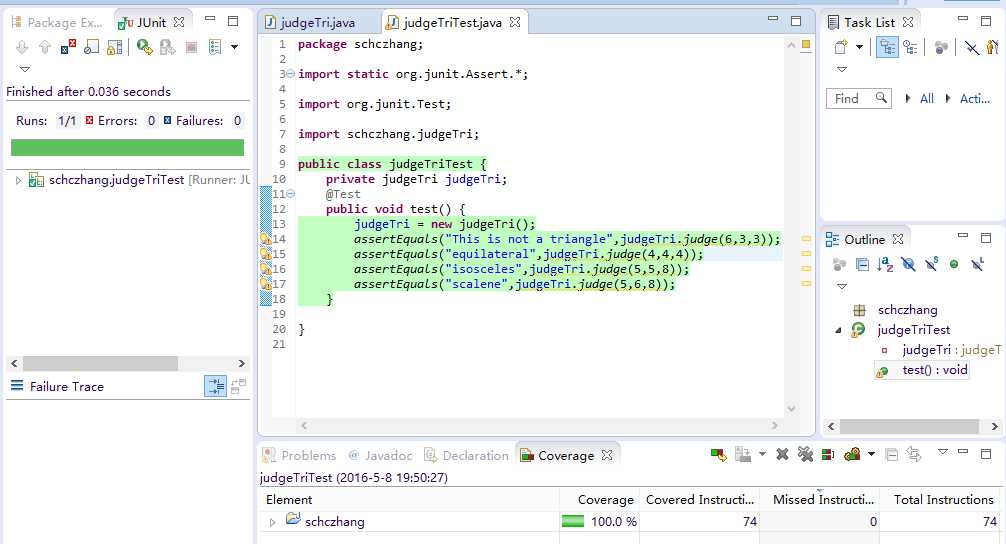Screen dimensions: 1006x544
Task: Open the Outline View Menu triangle
Action: tap(842, 286)
